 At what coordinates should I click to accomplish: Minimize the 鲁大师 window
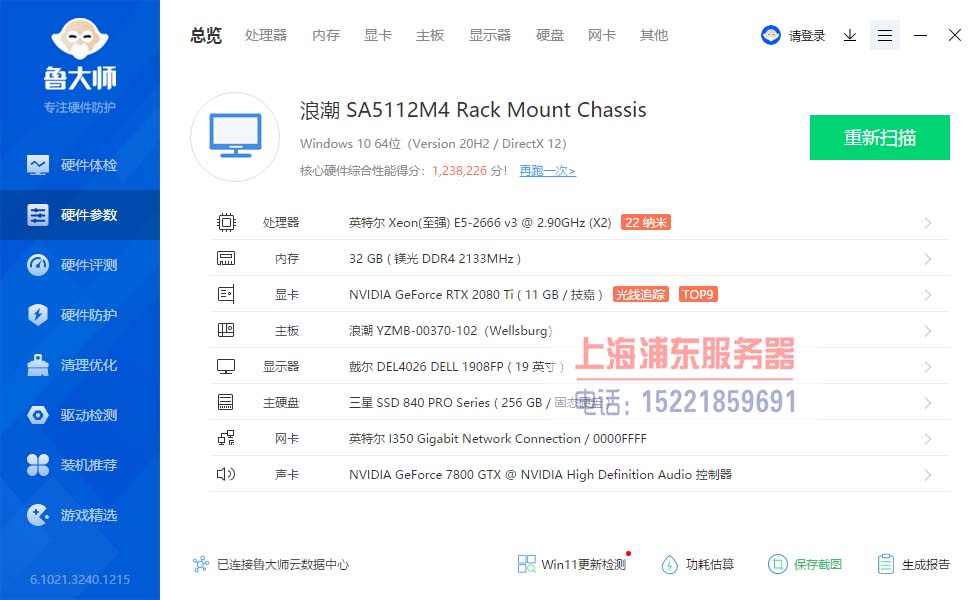coord(920,36)
